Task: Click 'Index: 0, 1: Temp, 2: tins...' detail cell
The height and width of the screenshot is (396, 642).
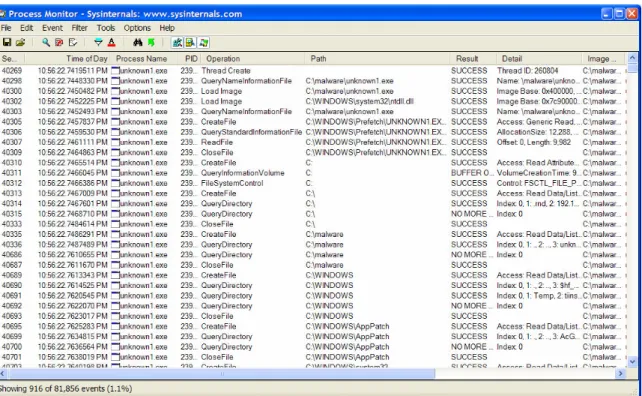Action: pyautogui.click(x=538, y=296)
